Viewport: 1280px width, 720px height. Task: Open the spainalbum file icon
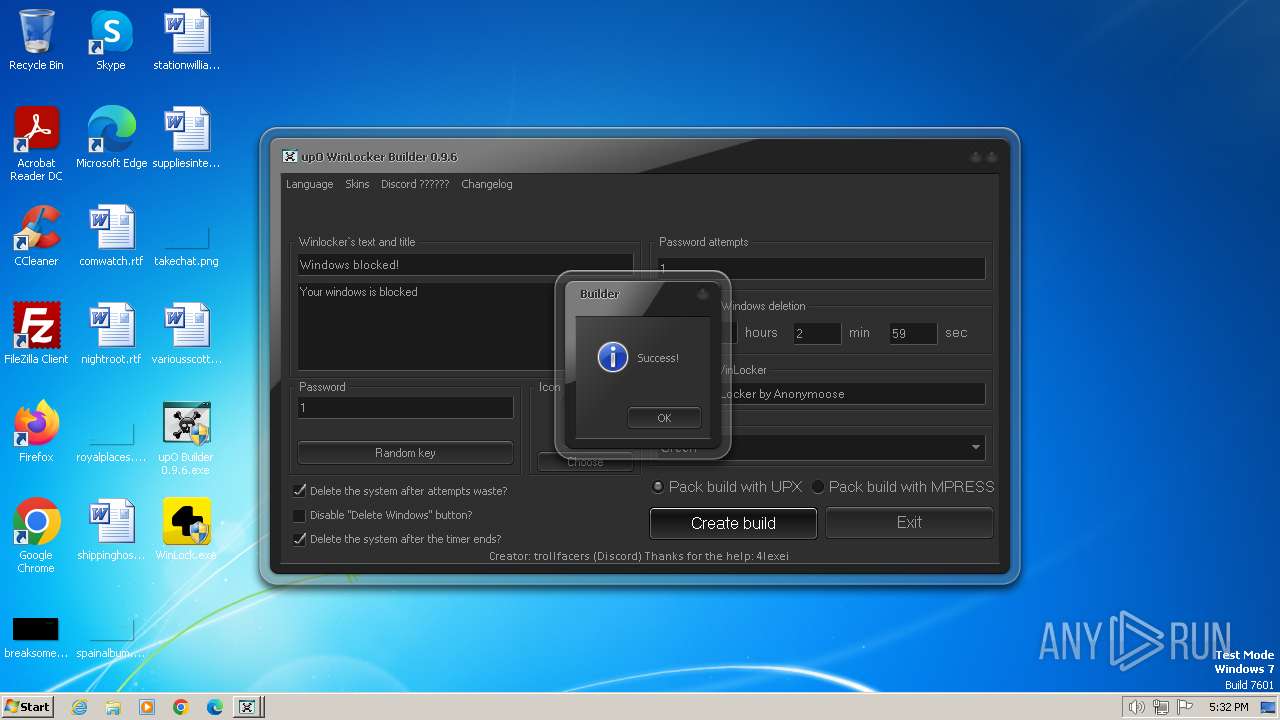coord(111,637)
